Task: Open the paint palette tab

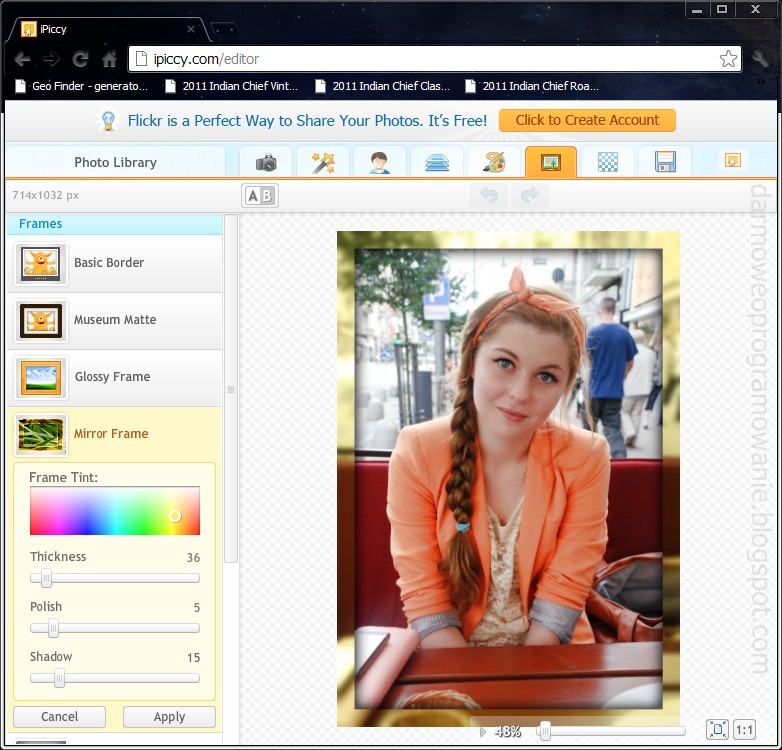Action: pyautogui.click(x=494, y=162)
